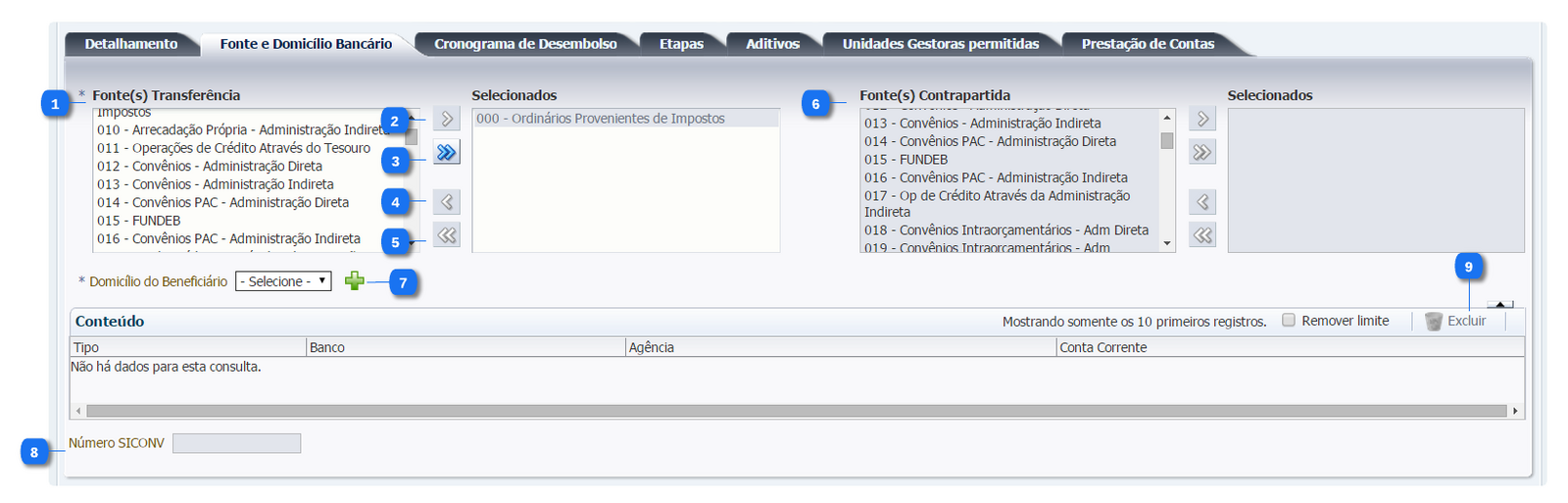Open Domicílio do Beneficiário dropdown
The image size is (1568, 503).
(x=283, y=281)
